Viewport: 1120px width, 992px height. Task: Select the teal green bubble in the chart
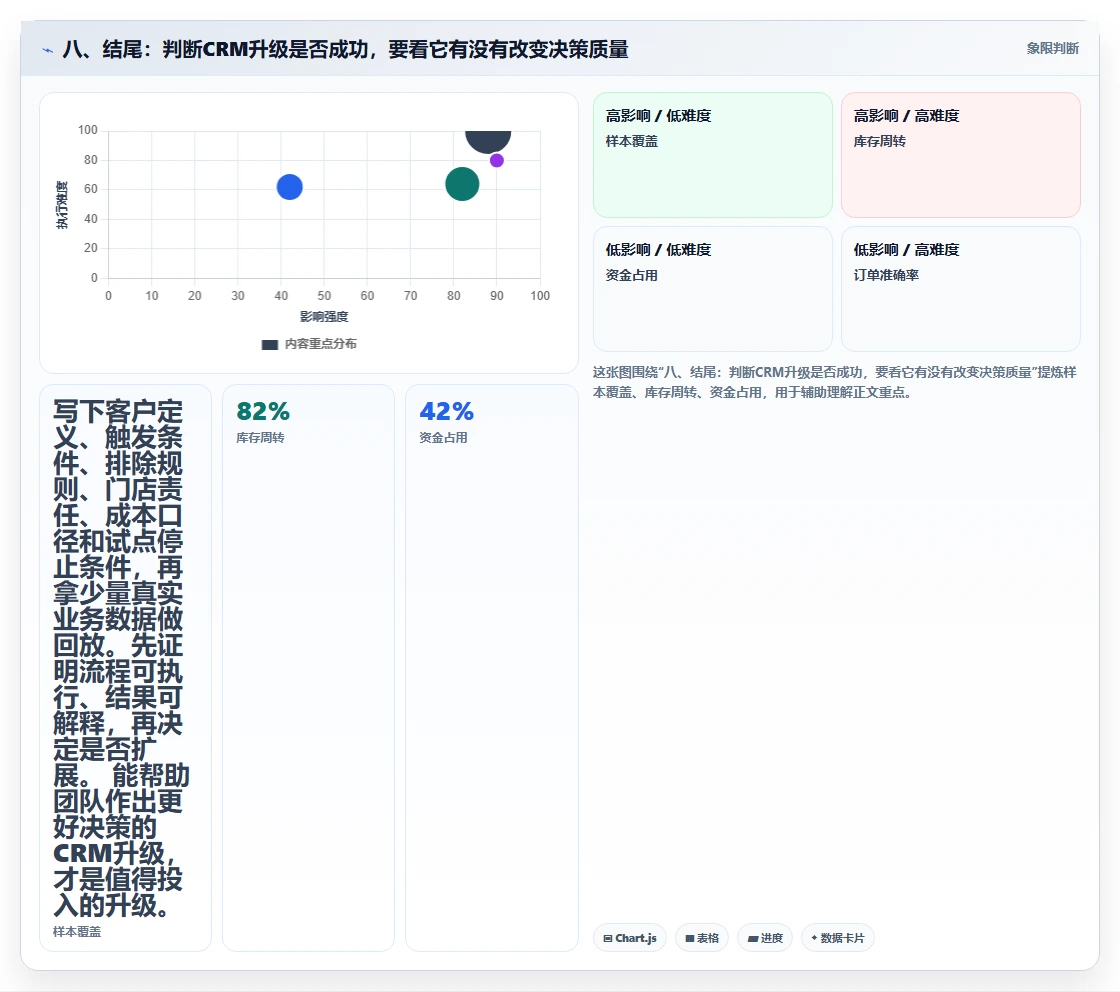pos(462,184)
